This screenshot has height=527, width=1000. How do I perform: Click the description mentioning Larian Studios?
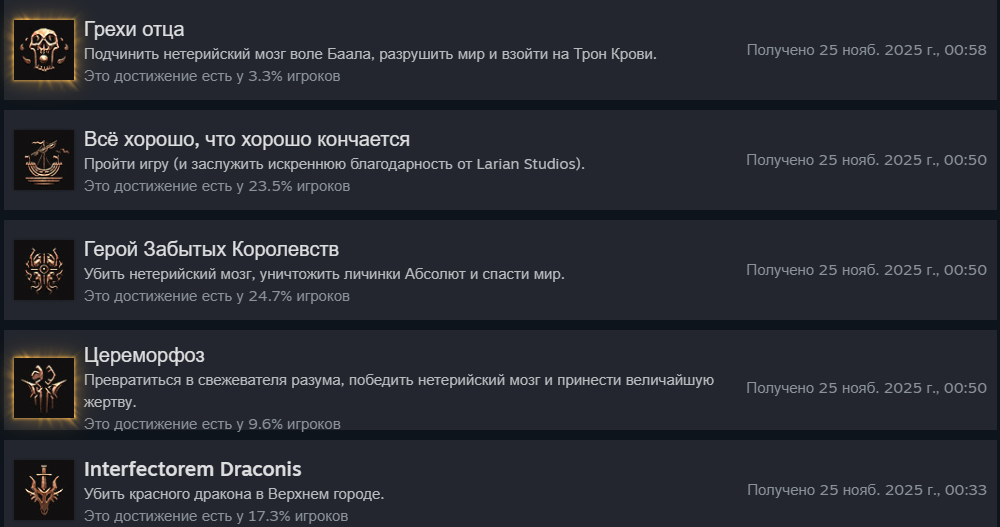pyautogui.click(x=334, y=164)
